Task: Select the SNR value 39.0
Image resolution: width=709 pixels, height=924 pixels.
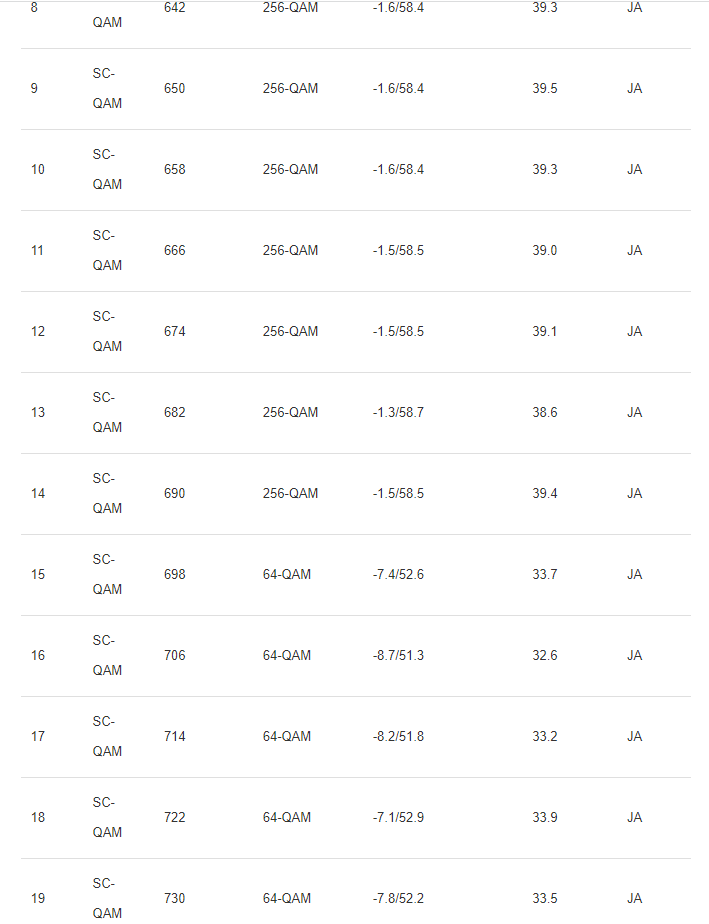Action: 545,251
